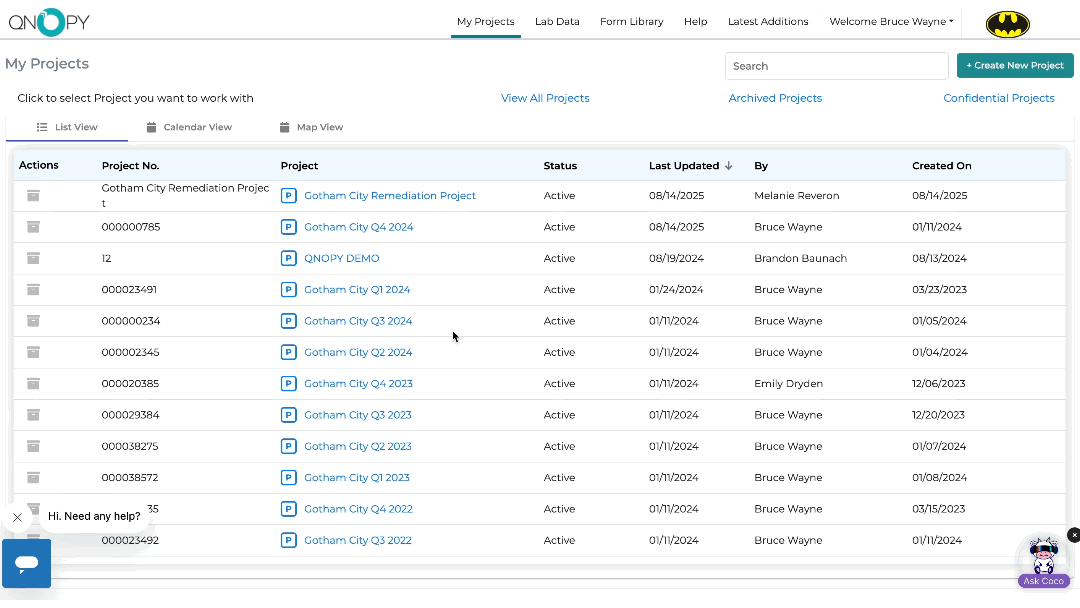1080x608 pixels.
Task: Dismiss the Ask Coco widget
Action: [1074, 534]
